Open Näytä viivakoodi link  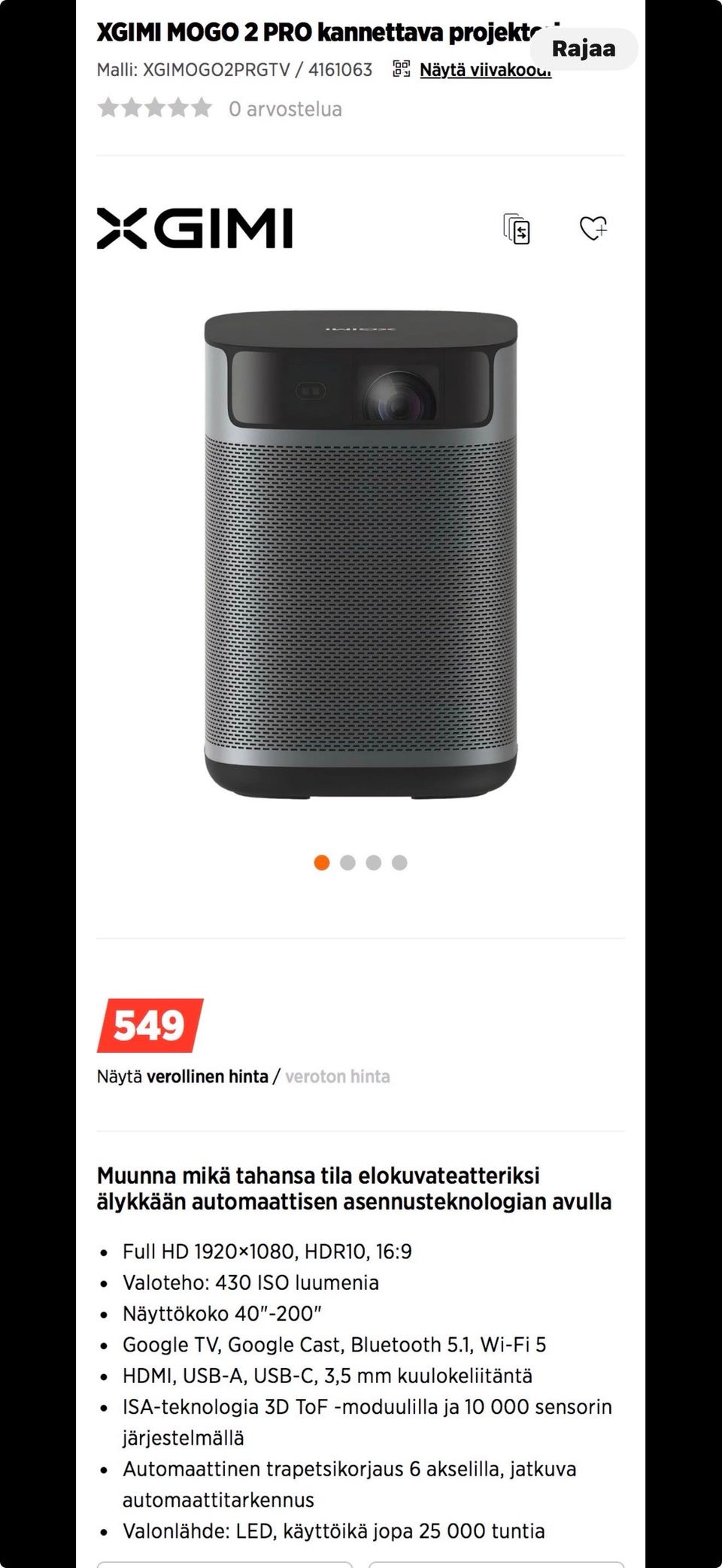tap(485, 70)
